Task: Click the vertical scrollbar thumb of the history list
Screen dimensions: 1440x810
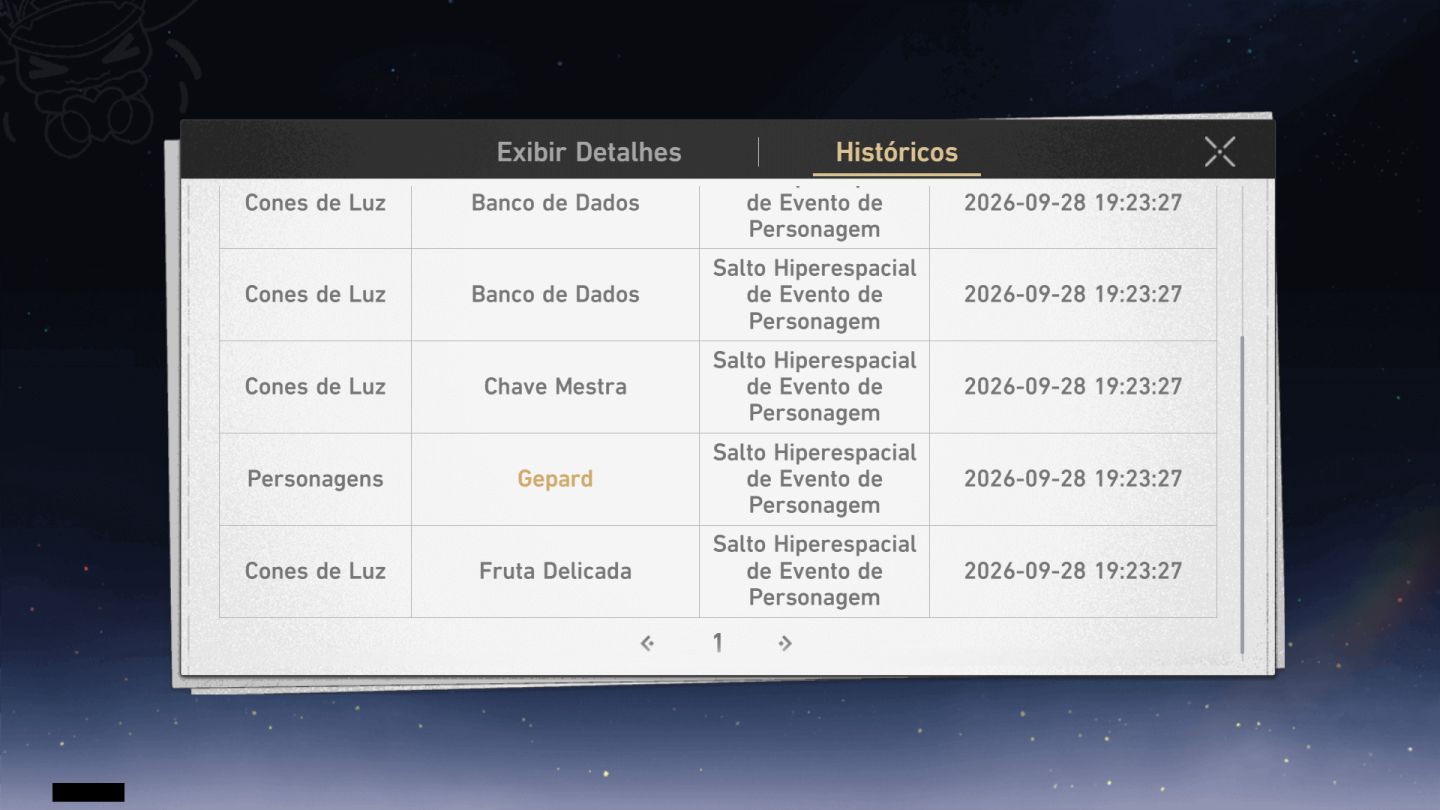Action: point(1243,495)
